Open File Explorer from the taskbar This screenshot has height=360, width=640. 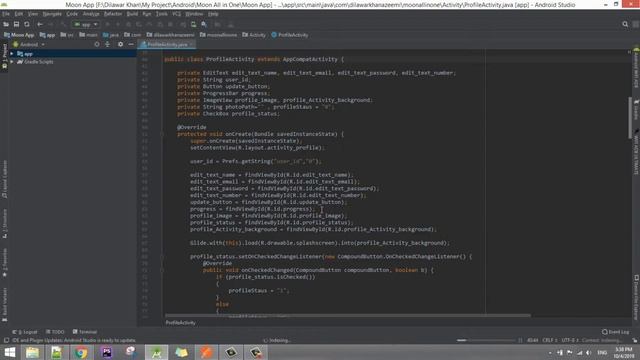pyautogui.click(x=32, y=352)
